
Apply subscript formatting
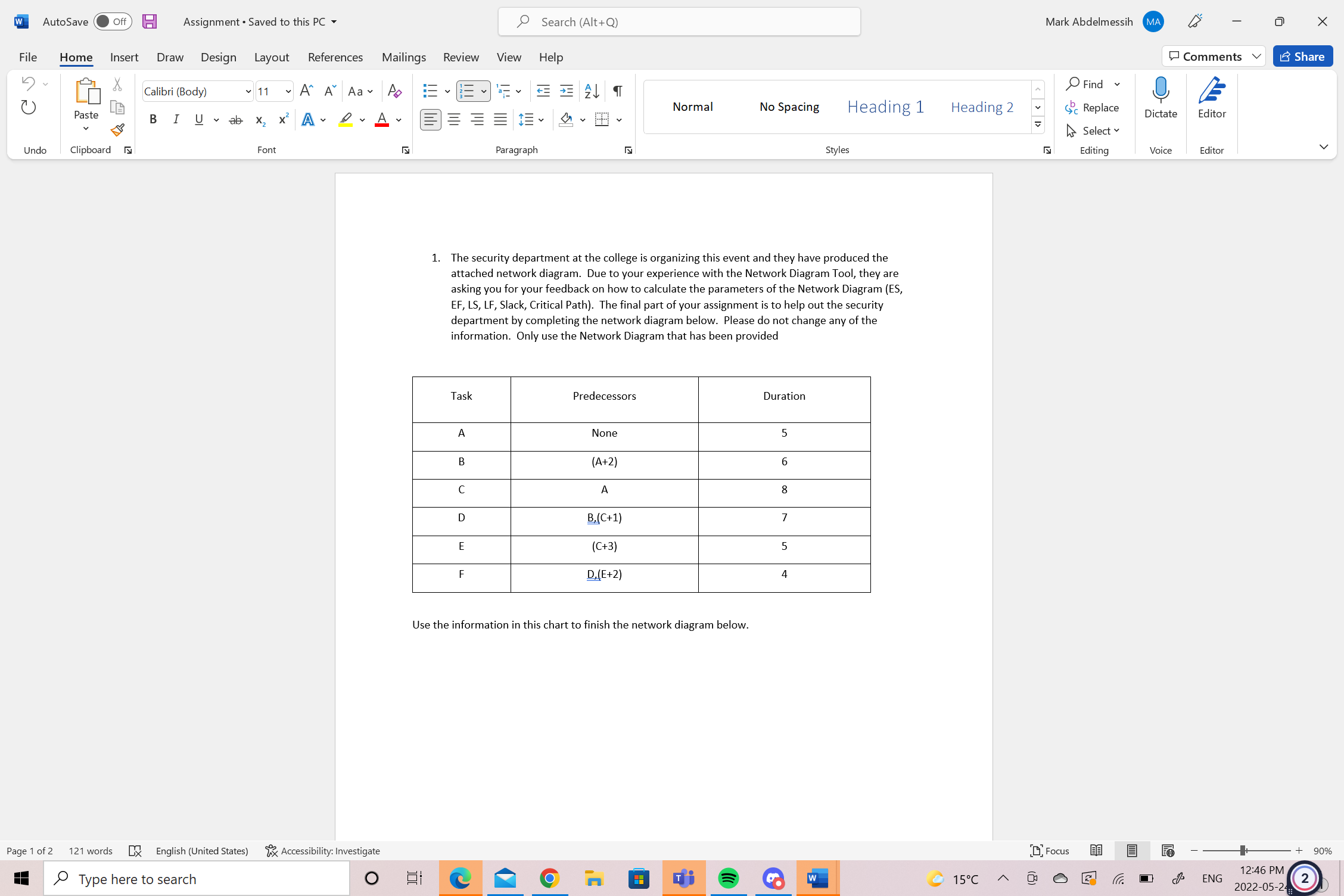tap(259, 120)
